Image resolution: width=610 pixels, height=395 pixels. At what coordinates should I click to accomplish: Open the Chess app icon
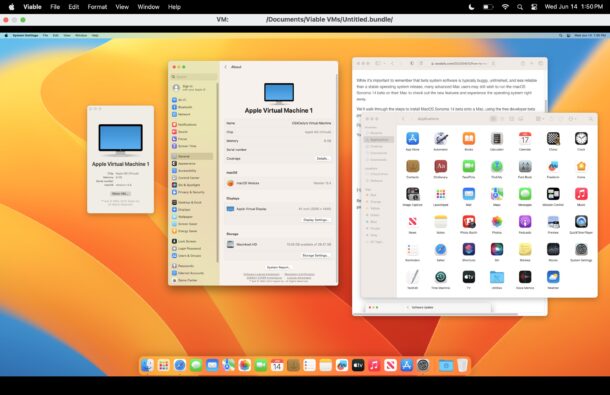553,139
